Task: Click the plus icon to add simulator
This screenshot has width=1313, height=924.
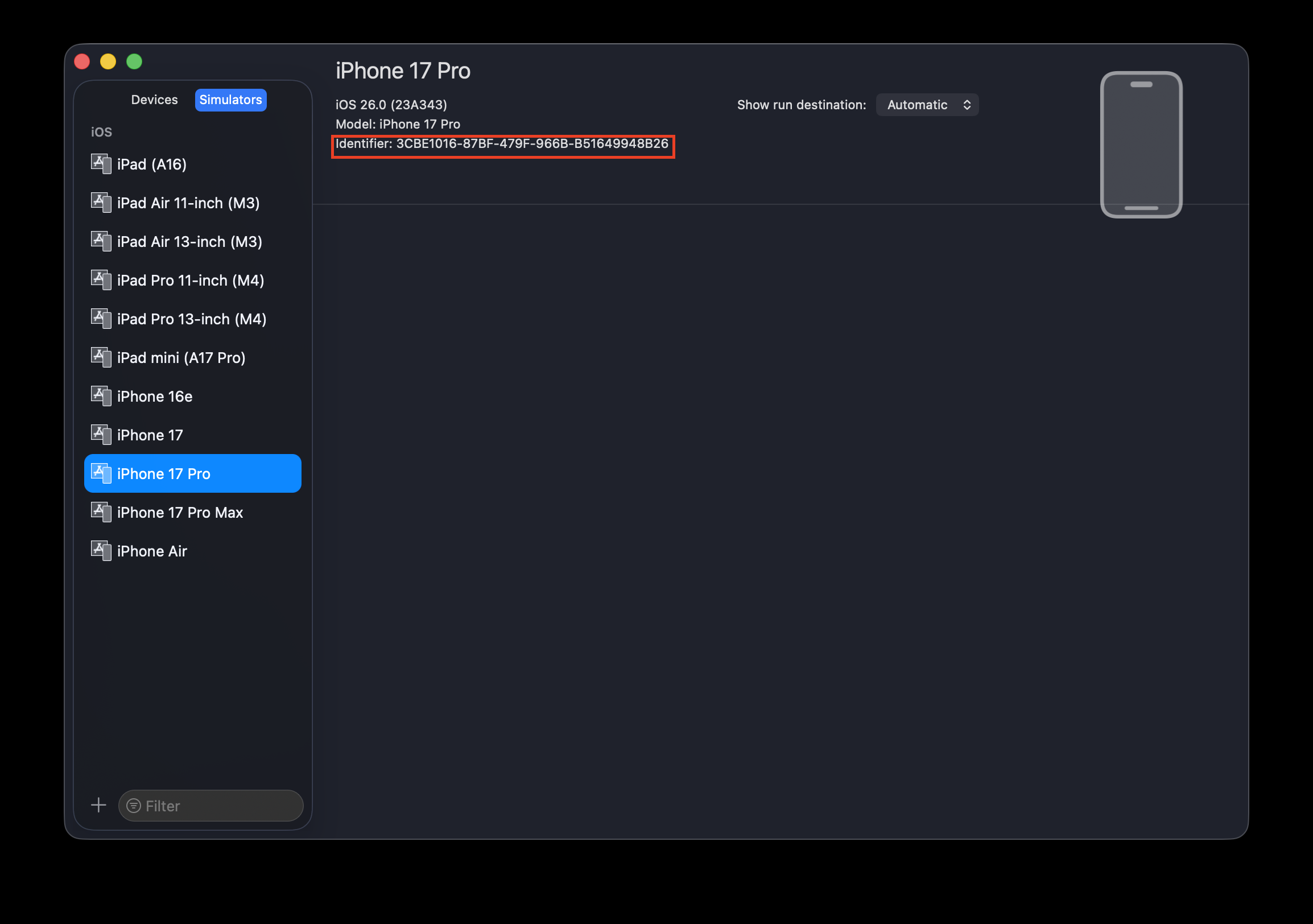Action: coord(98,805)
